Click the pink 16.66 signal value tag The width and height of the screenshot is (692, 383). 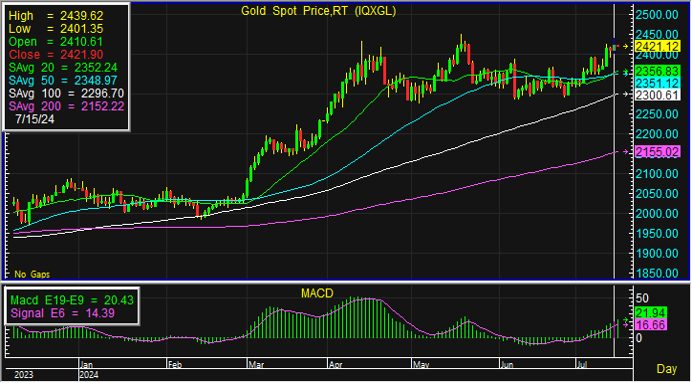pyautogui.click(x=651, y=325)
